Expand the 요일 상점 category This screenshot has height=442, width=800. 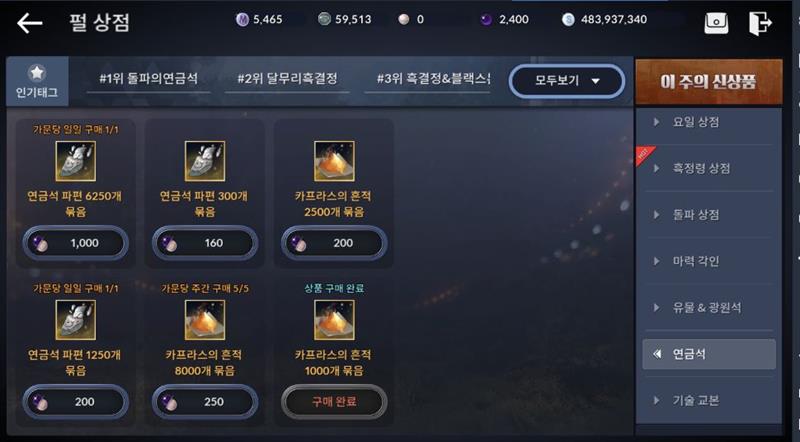pyautogui.click(x=709, y=122)
